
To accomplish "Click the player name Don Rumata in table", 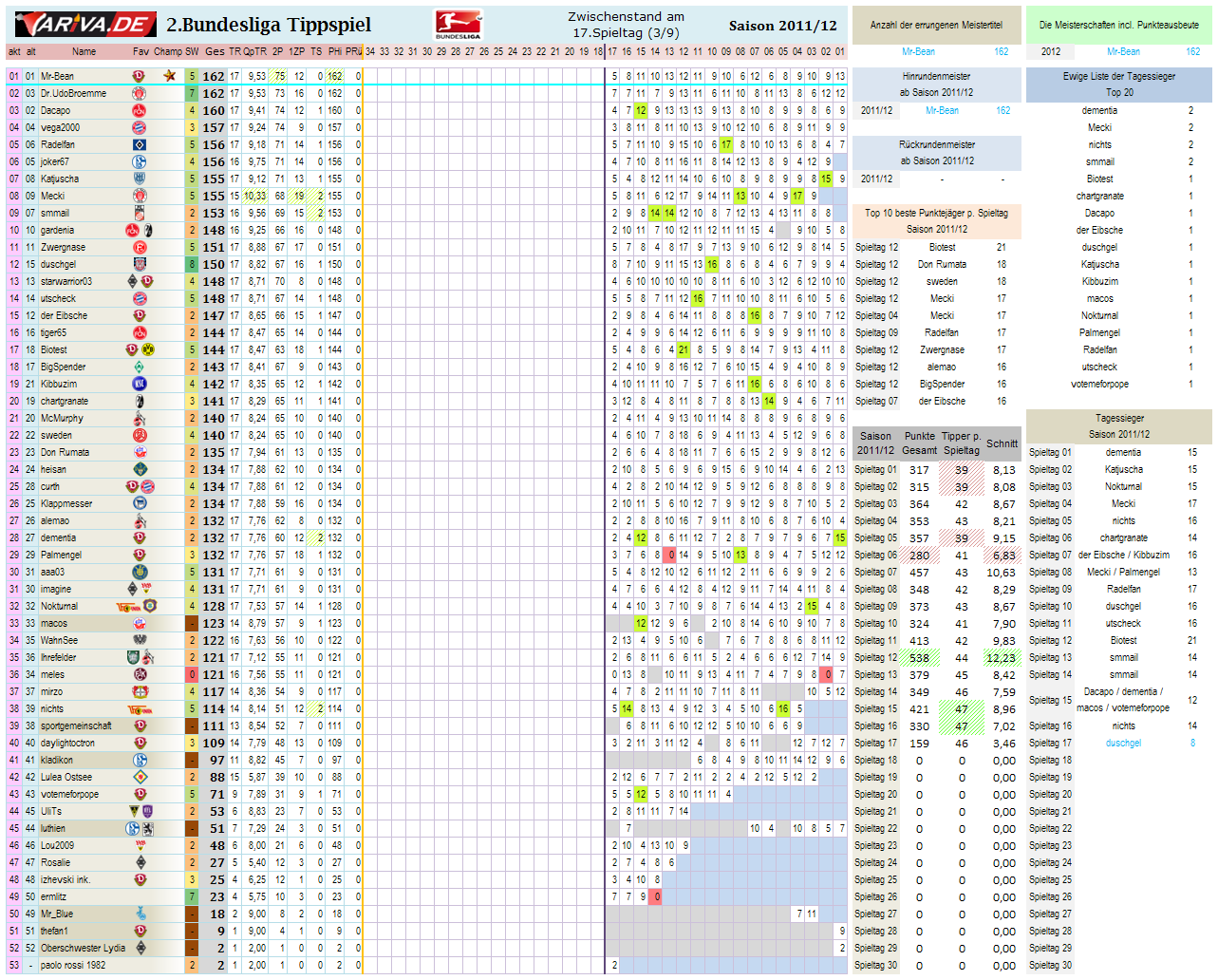I will click(65, 452).
